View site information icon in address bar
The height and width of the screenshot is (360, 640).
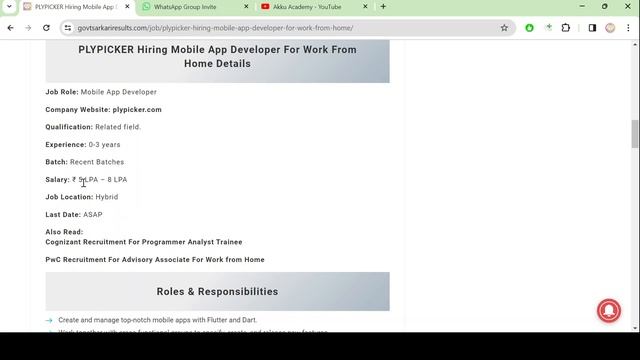[x=68, y=28]
